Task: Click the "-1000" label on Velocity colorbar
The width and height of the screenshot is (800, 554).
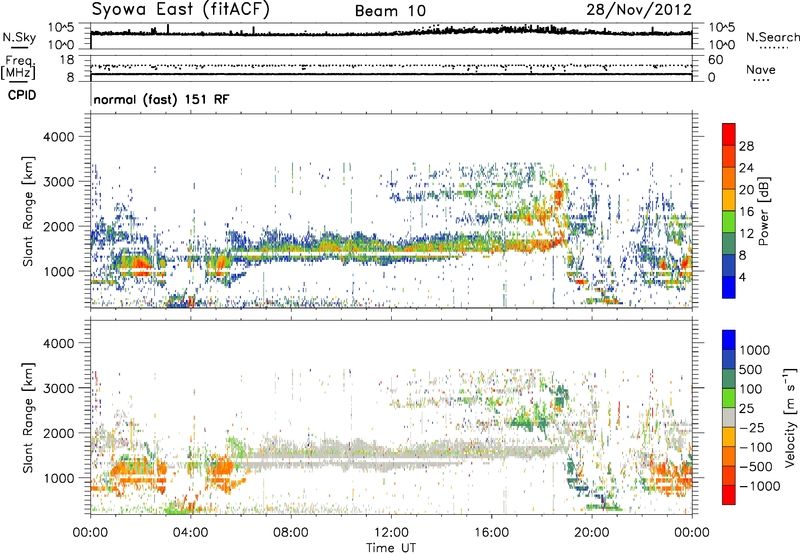Action: 760,486
